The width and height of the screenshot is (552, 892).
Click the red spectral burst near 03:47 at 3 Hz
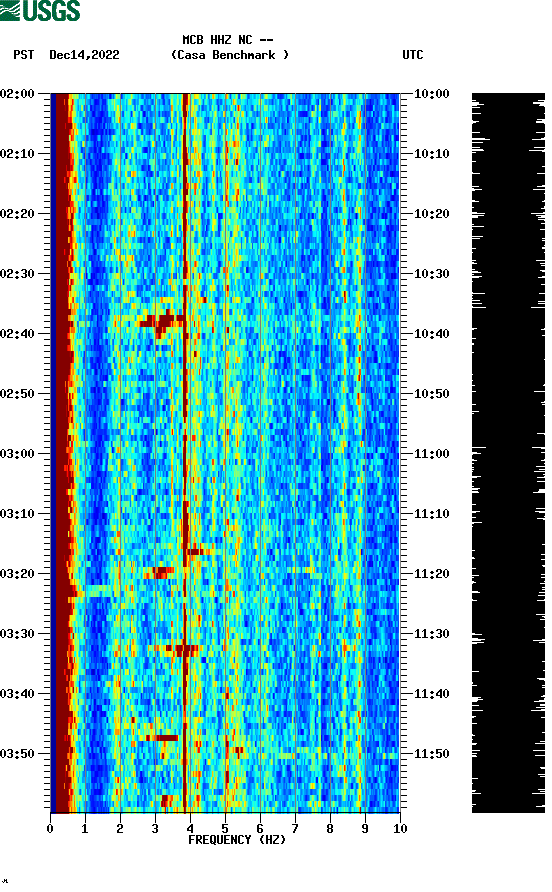(162, 738)
